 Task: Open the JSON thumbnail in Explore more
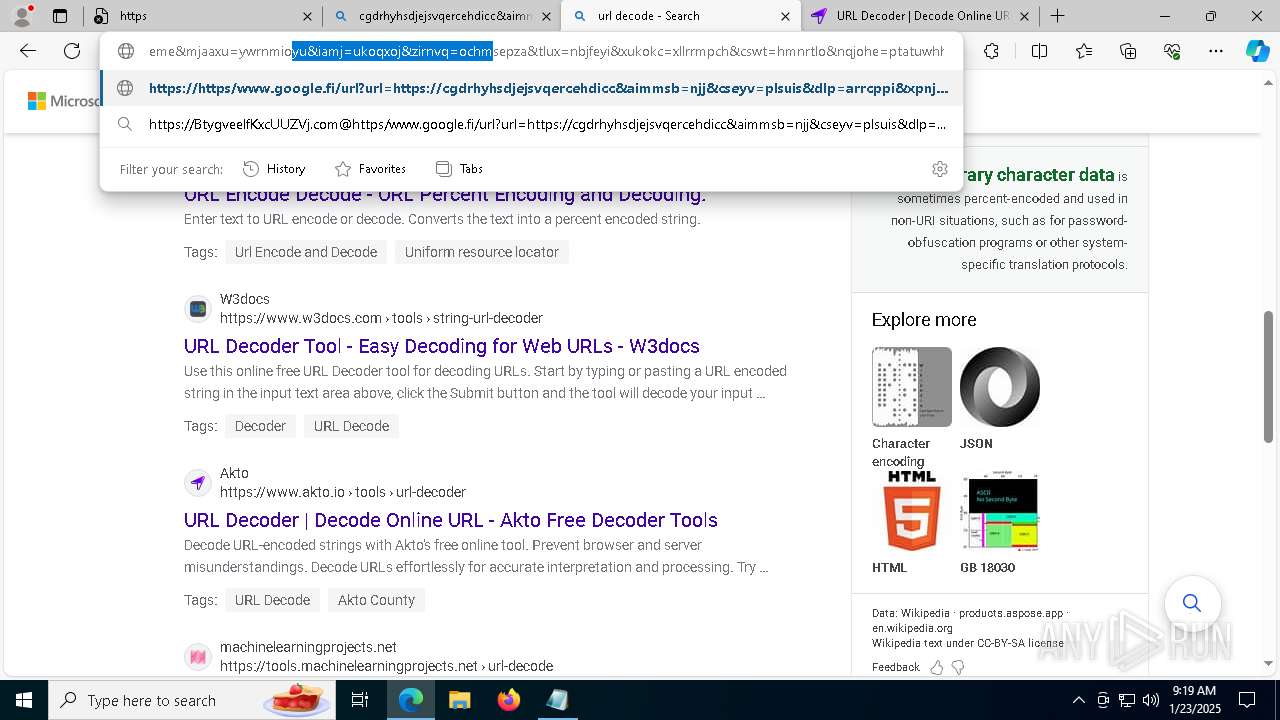[1000, 387]
